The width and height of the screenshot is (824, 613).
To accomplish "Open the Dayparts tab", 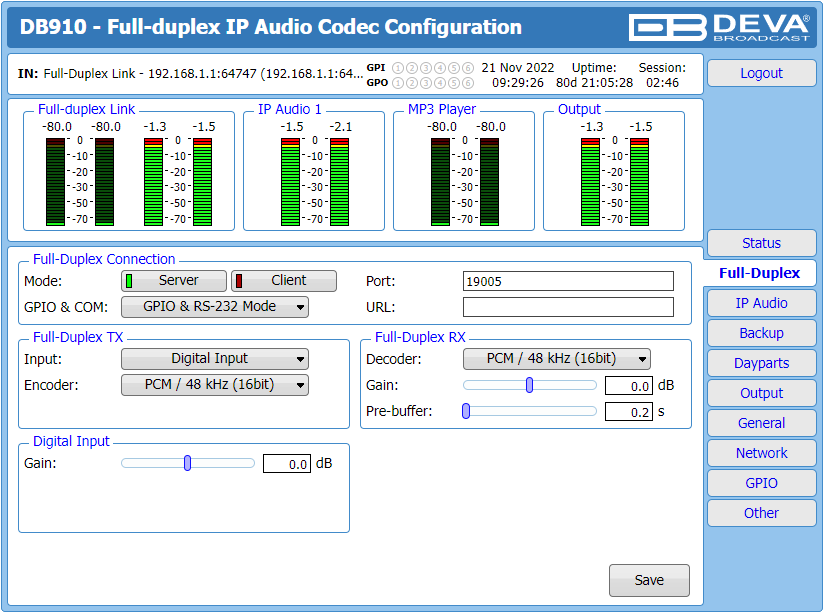I will tap(761, 363).
